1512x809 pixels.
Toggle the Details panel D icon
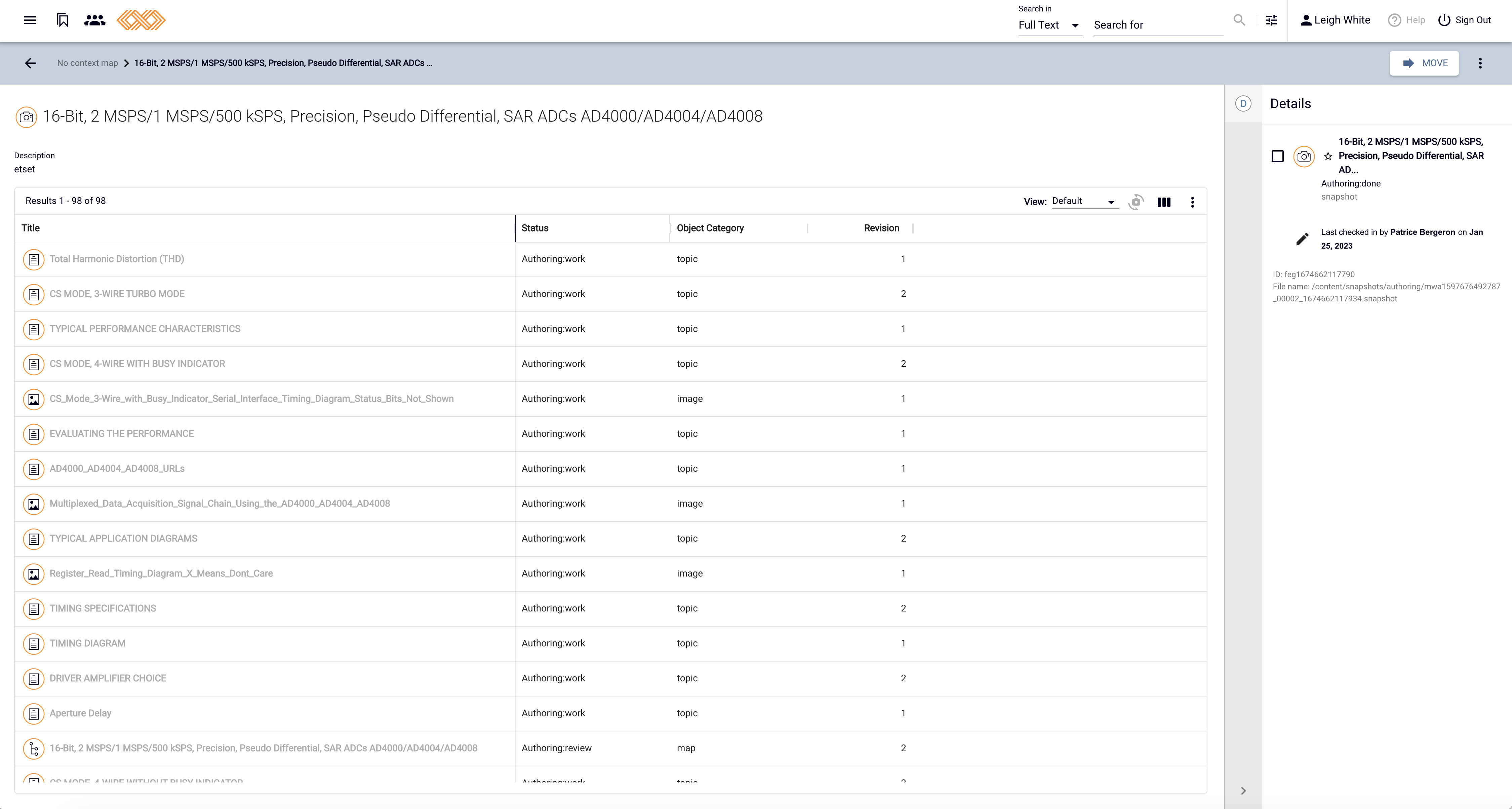(1243, 104)
